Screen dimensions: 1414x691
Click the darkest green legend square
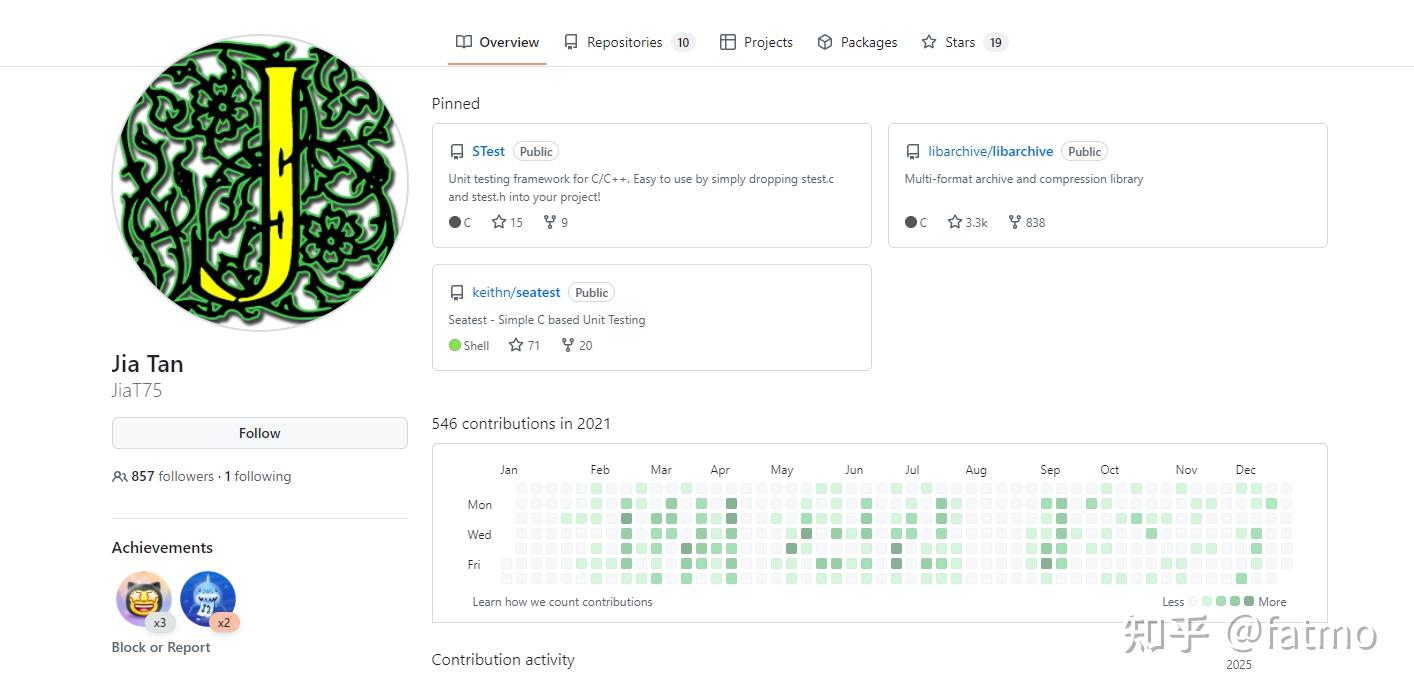click(1249, 601)
